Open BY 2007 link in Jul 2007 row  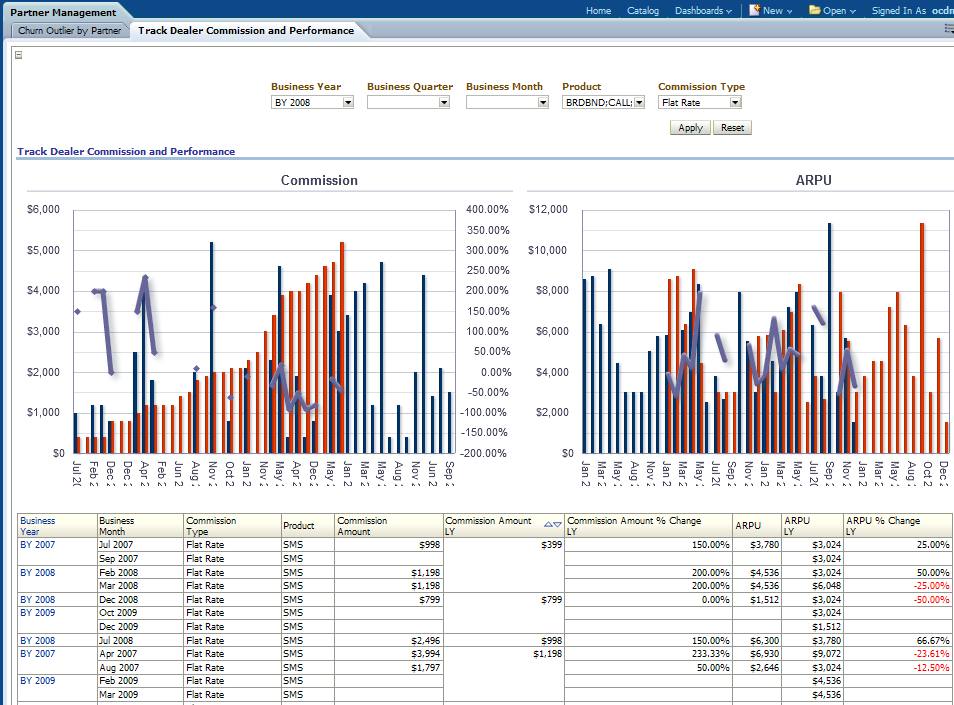click(x=38, y=545)
